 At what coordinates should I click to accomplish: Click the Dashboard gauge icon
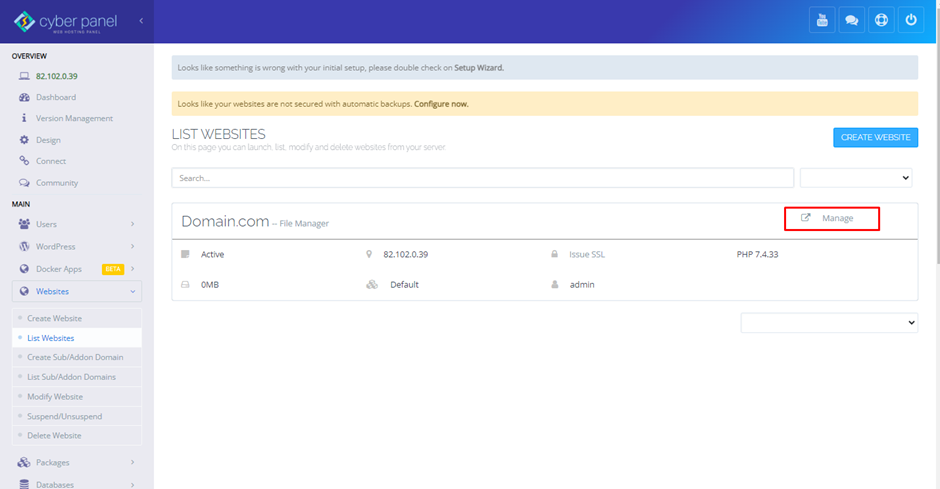[24, 97]
